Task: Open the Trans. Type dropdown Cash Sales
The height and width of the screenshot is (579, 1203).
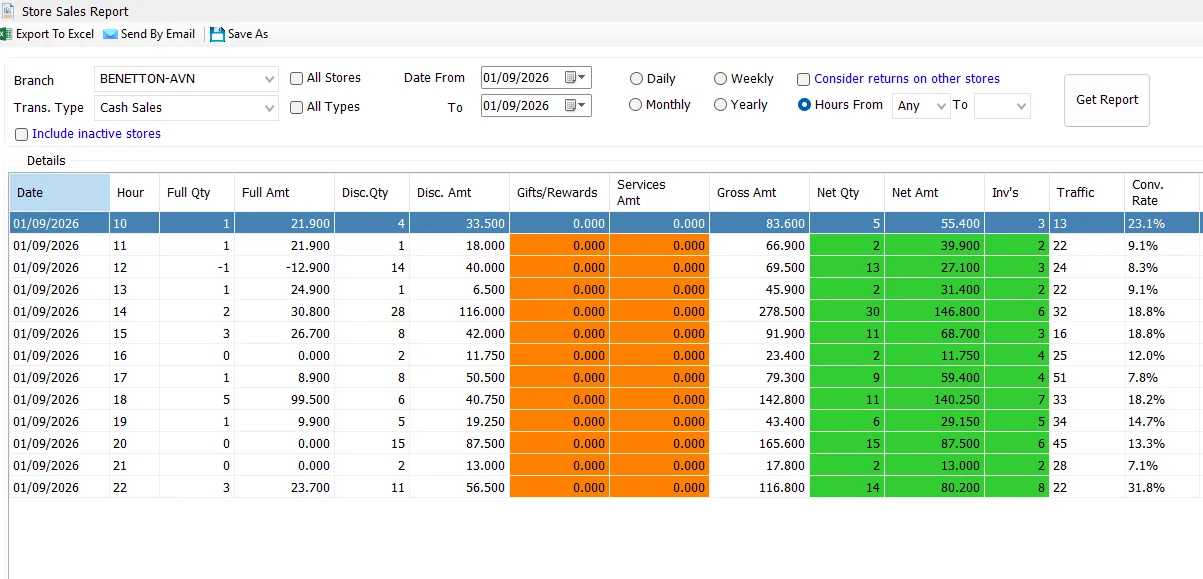Action: coord(186,107)
